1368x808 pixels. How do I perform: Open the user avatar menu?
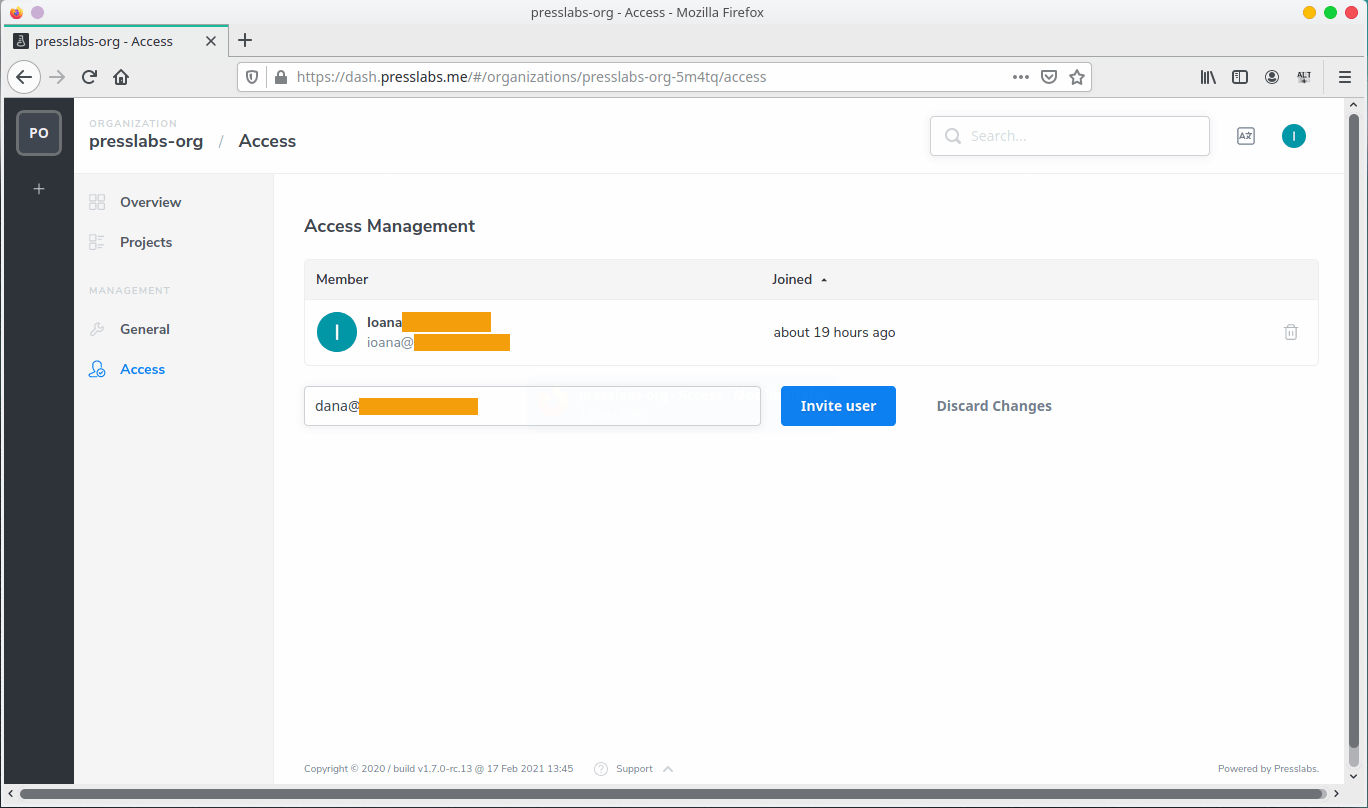pos(1294,136)
